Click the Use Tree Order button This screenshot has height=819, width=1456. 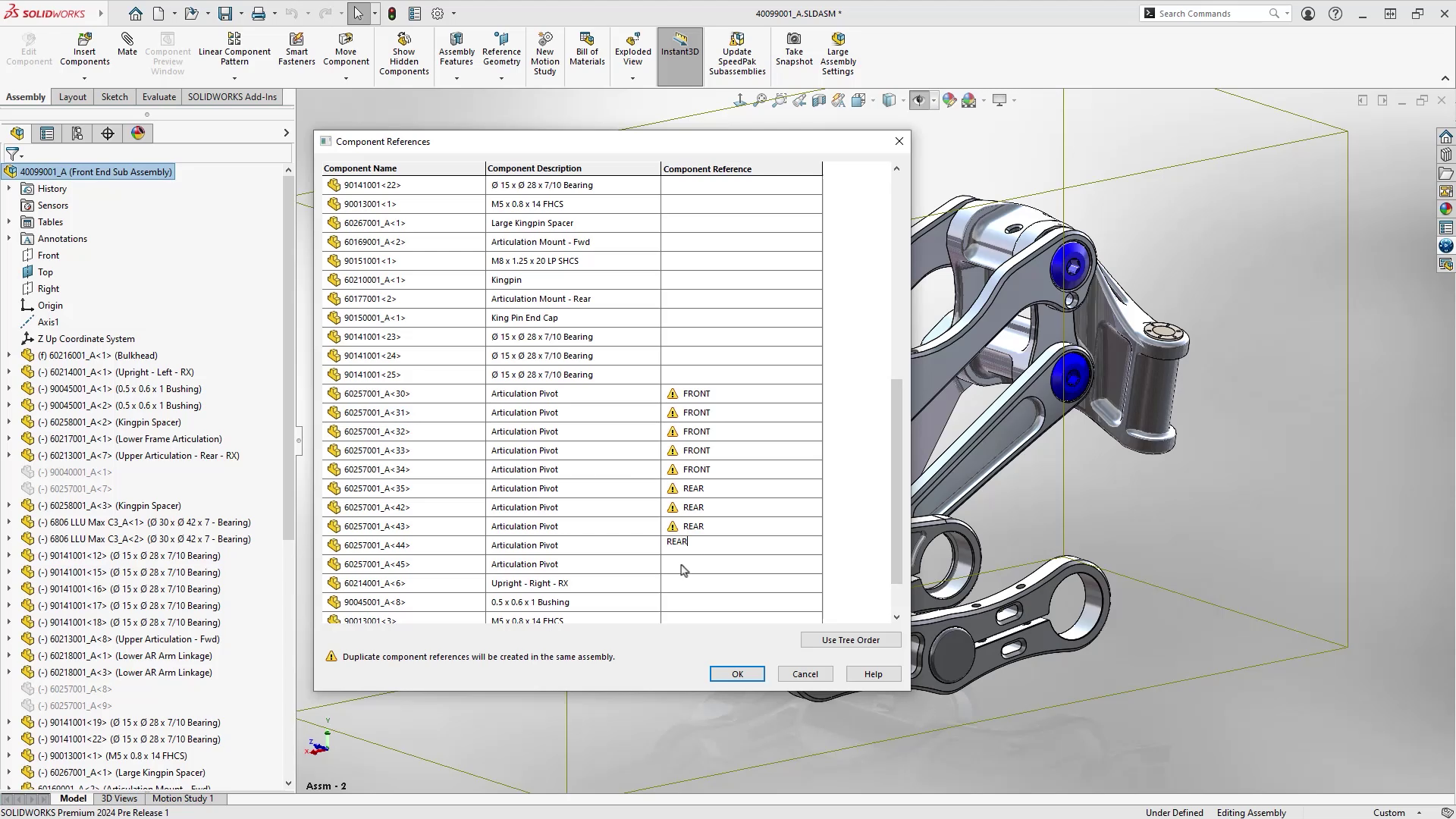pyautogui.click(x=850, y=640)
